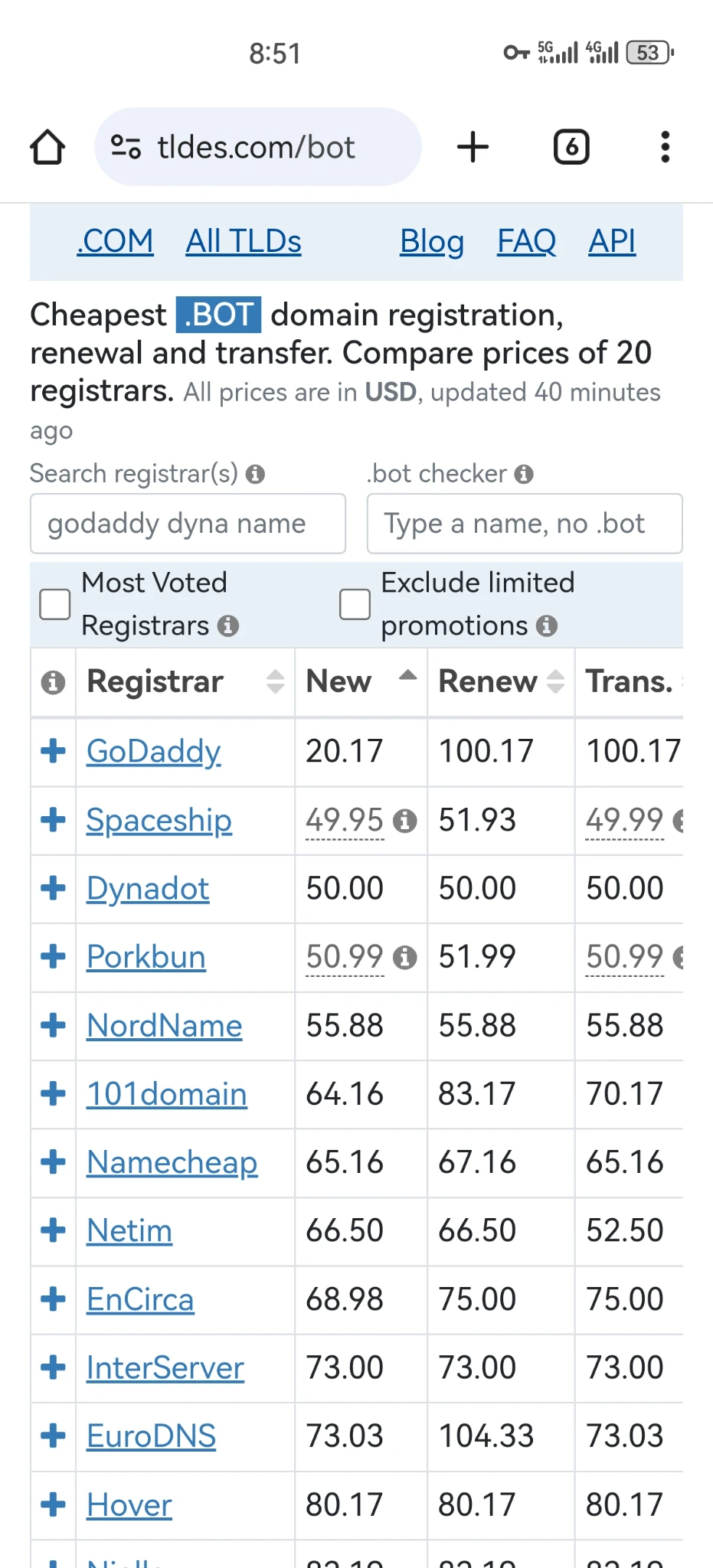The image size is (713, 1568).
Task: Focus the .bot checker name field
Action: (524, 524)
